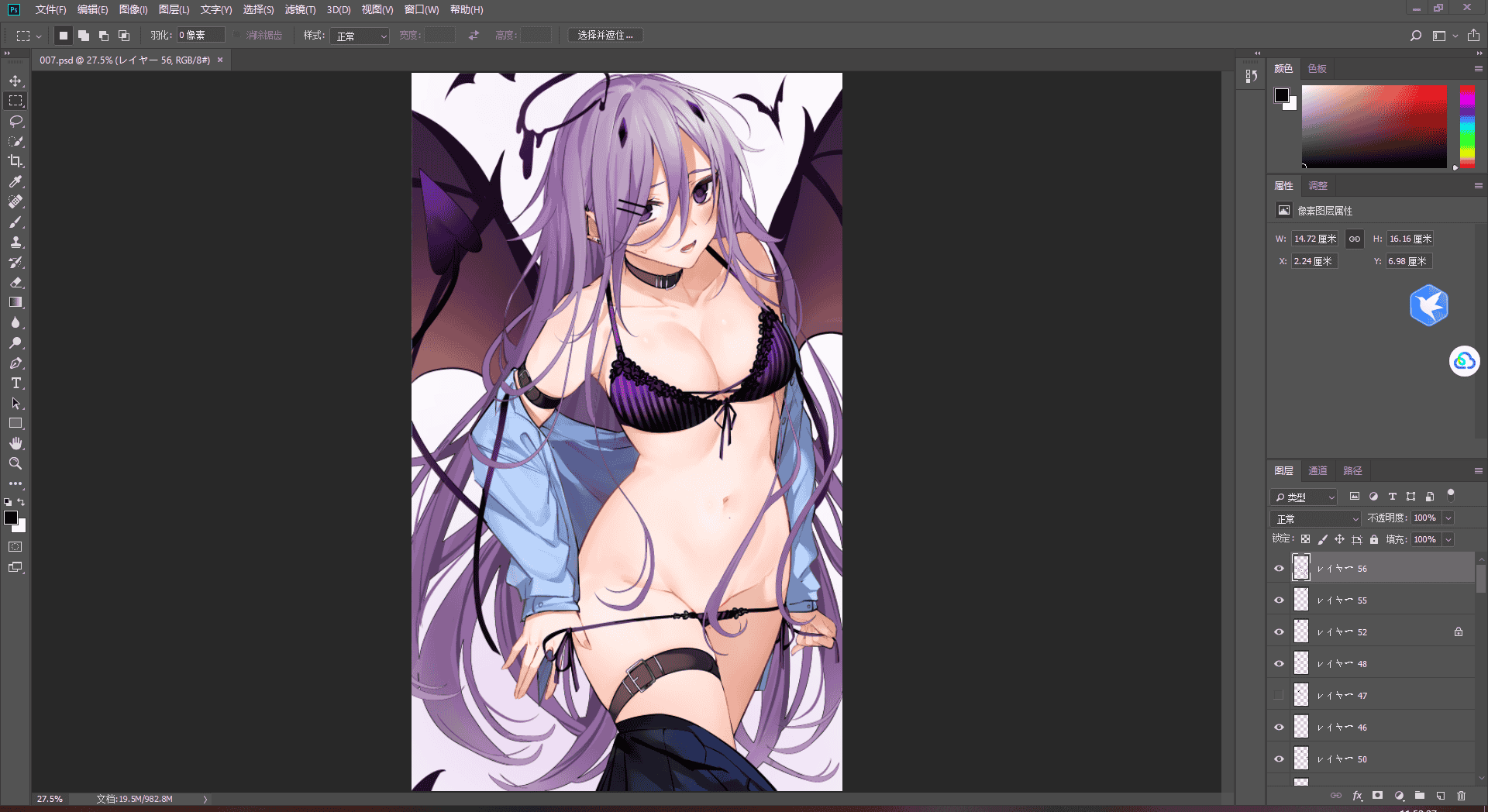Image resolution: width=1488 pixels, height=812 pixels.
Task: Add a layer mask
Action: coord(1377,796)
